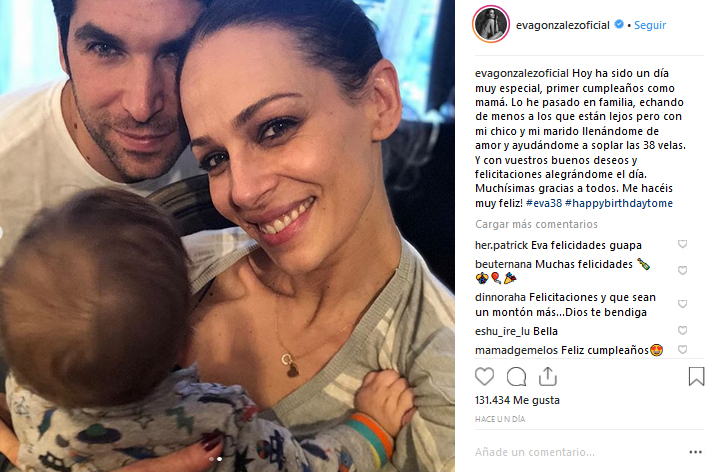Open the #eva38 hashtag link
This screenshot has height=472, width=706.
(544, 203)
